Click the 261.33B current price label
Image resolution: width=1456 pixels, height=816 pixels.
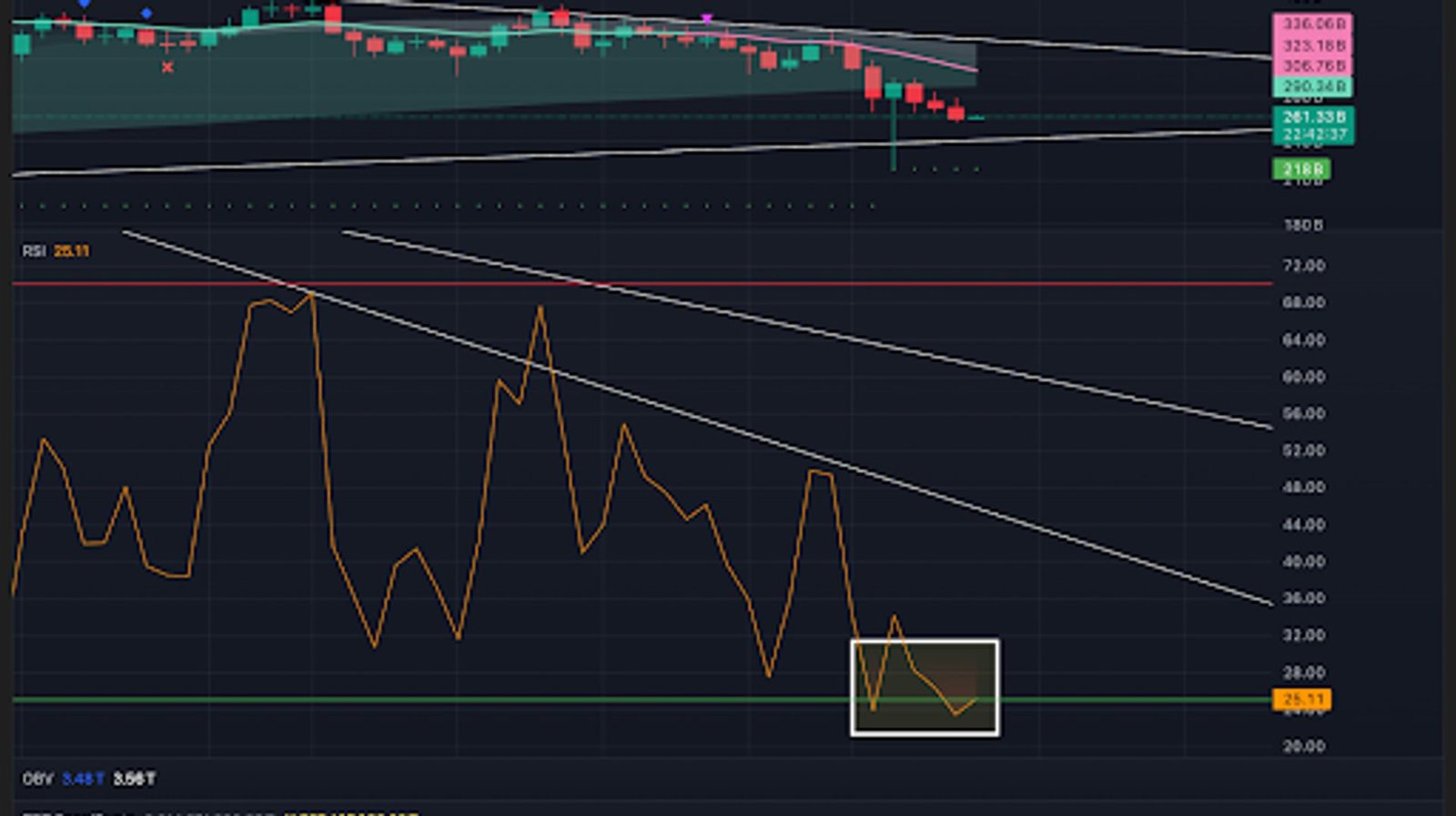pyautogui.click(x=1312, y=117)
